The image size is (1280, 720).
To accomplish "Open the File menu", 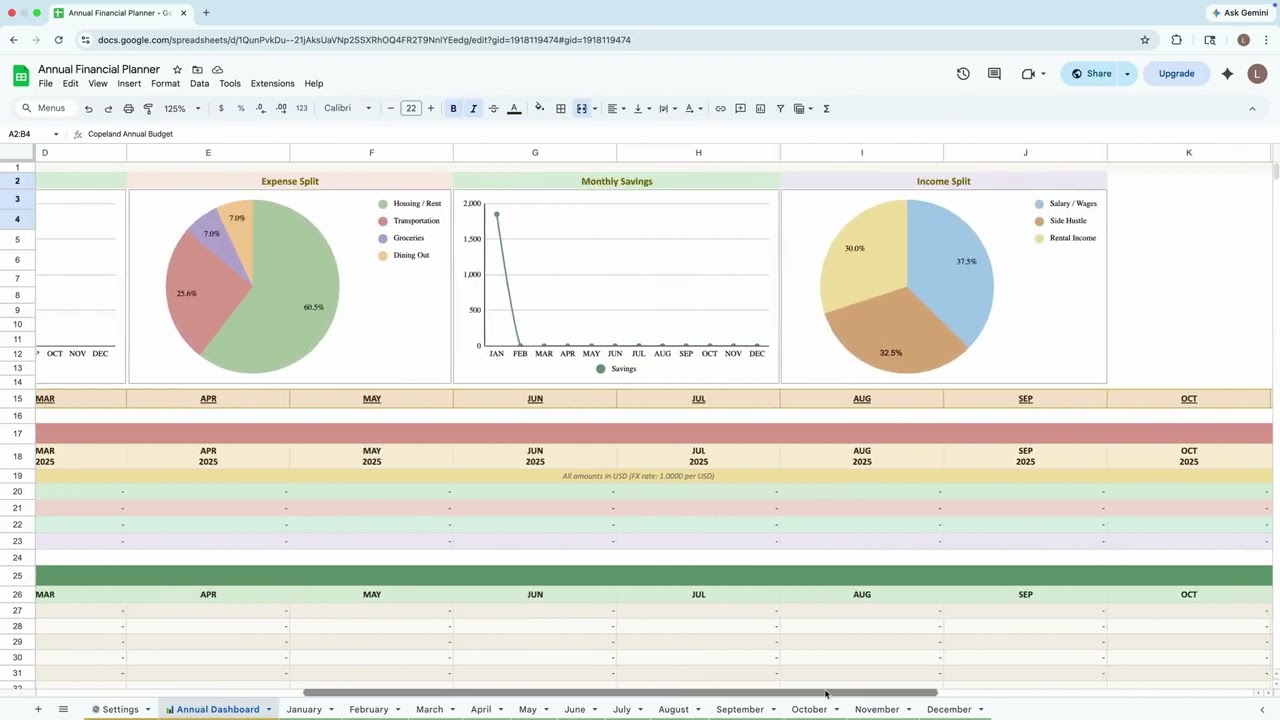I will click(x=45, y=84).
